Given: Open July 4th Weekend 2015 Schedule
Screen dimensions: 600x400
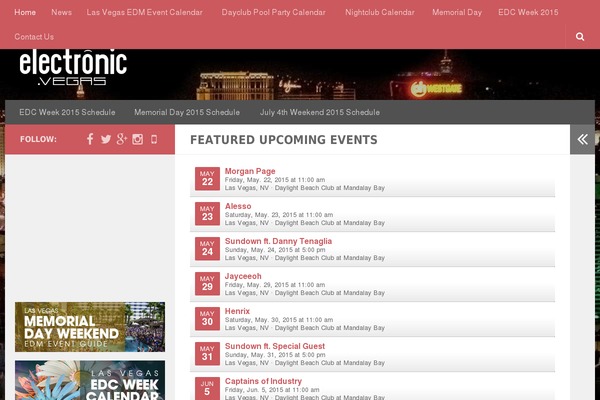Looking at the screenshot, I should (320, 112).
